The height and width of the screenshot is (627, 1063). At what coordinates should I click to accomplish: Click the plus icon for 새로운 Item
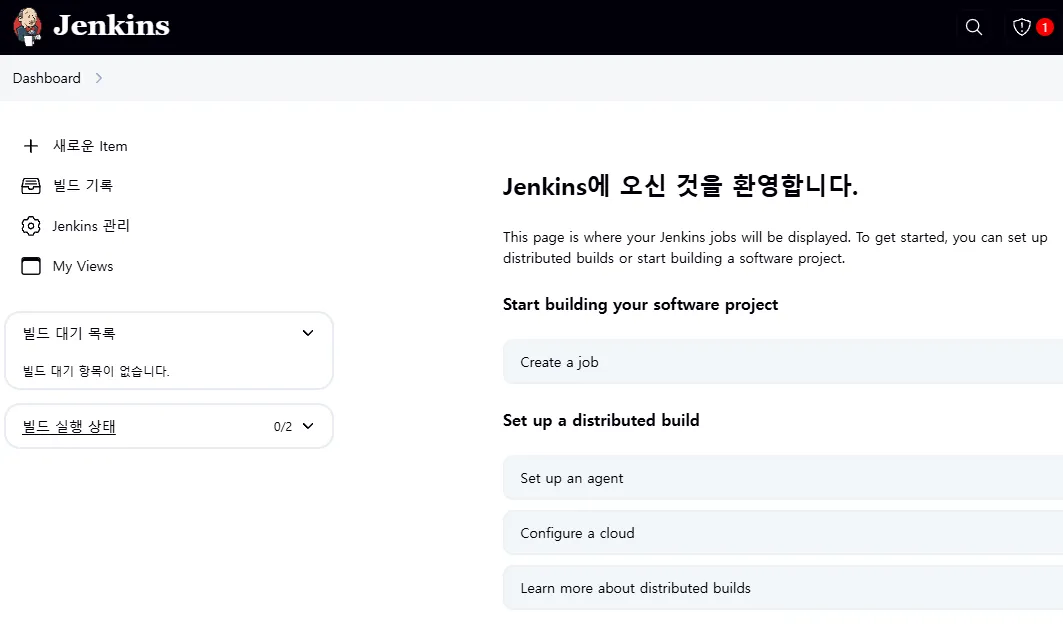pos(31,146)
